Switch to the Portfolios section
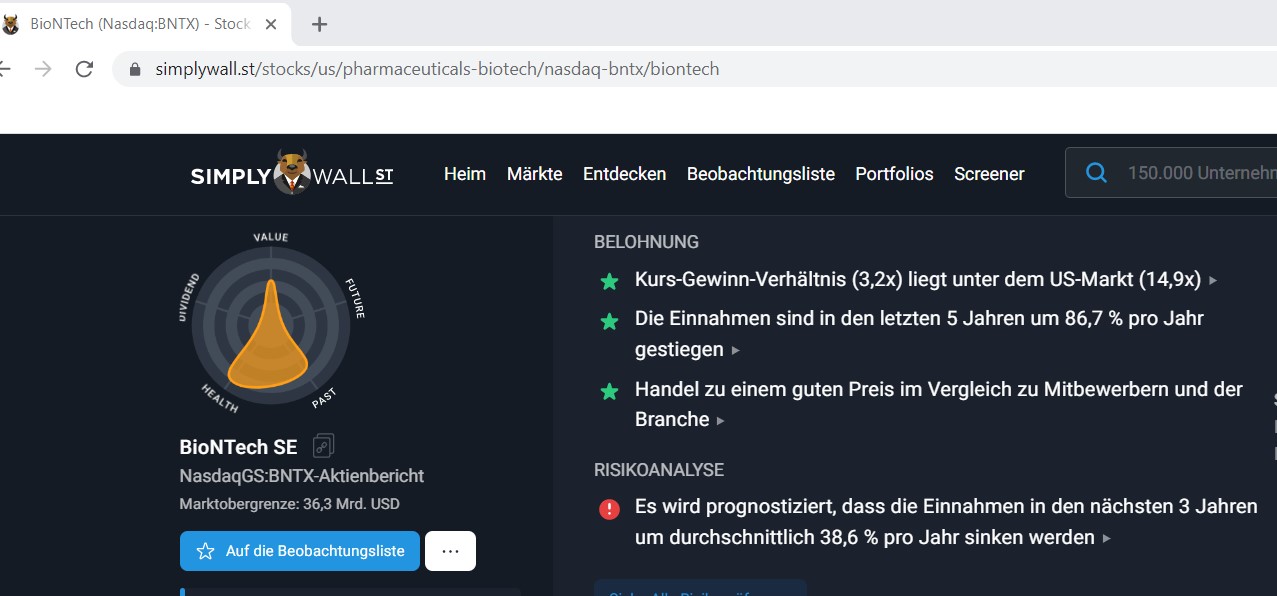The height and width of the screenshot is (596, 1277). pos(894,173)
